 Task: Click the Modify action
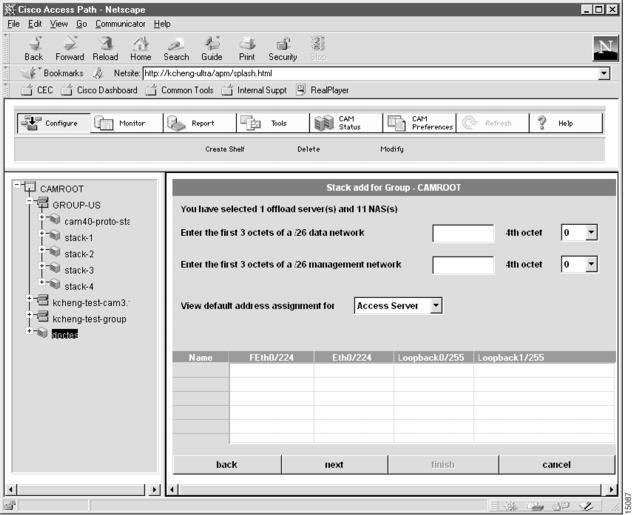392,149
